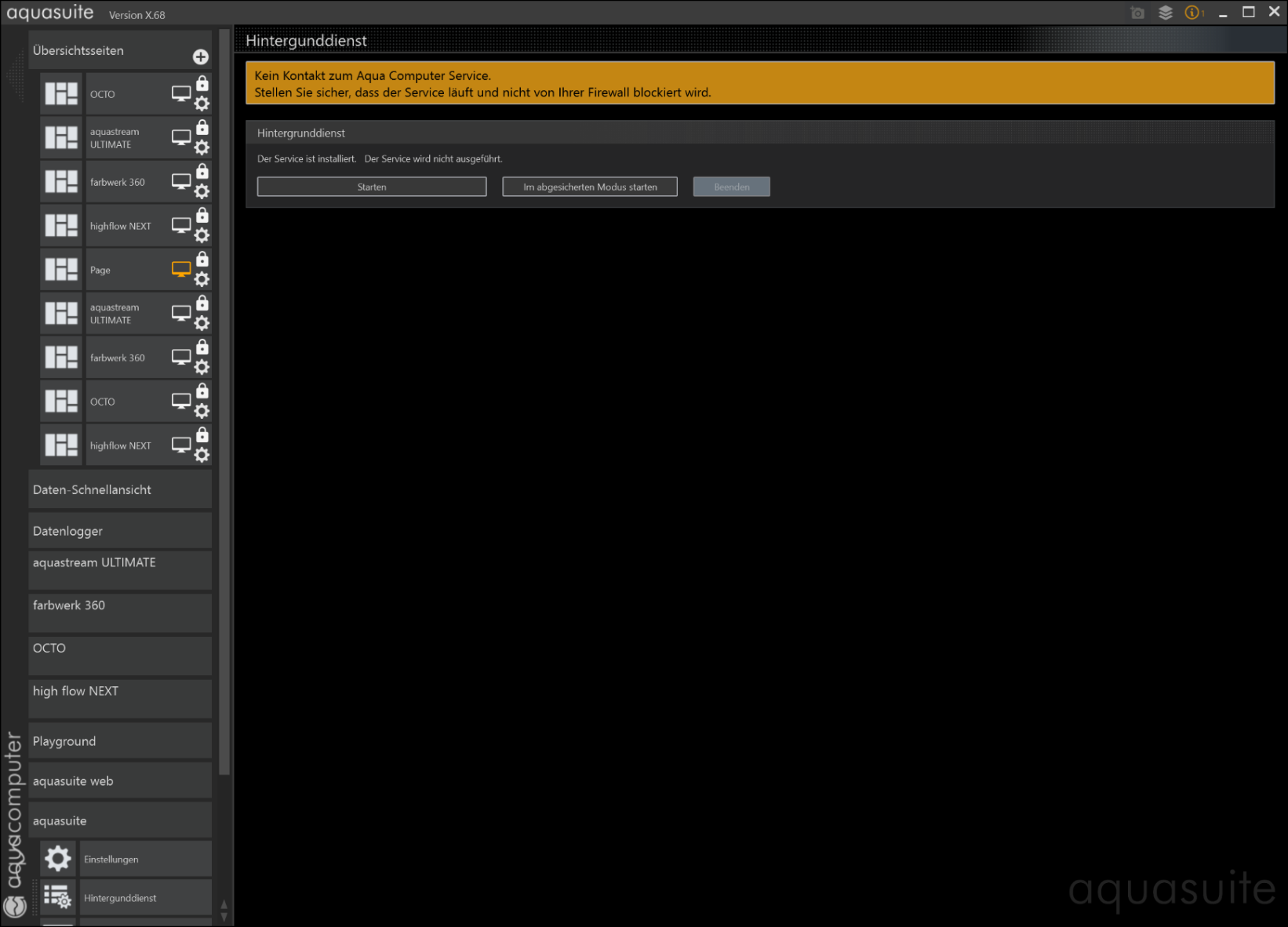Open gear settings for the second aquastream ULTIMATE page
Screen dimensions: 1288x927
tap(202, 323)
